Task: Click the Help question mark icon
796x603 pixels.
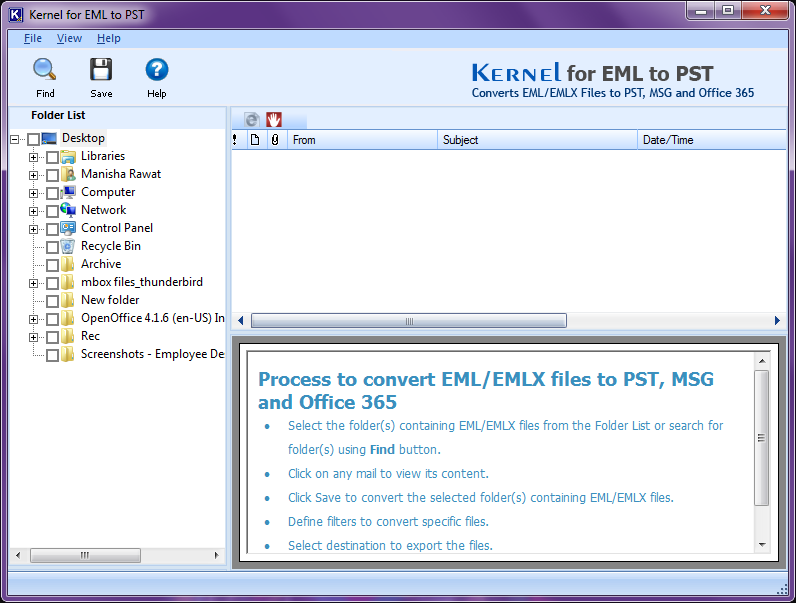Action: tap(157, 70)
